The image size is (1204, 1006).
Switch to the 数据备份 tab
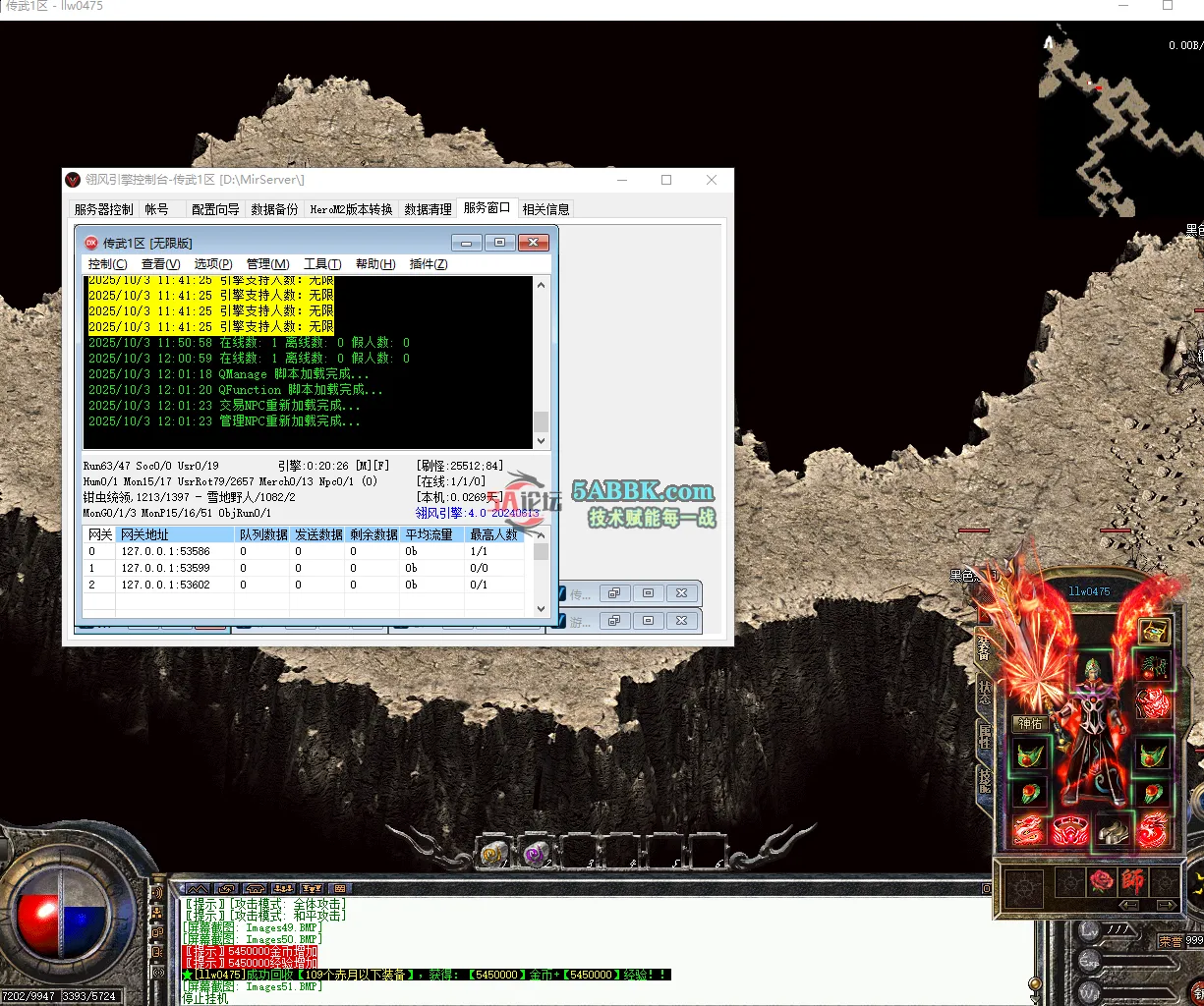tap(274, 209)
